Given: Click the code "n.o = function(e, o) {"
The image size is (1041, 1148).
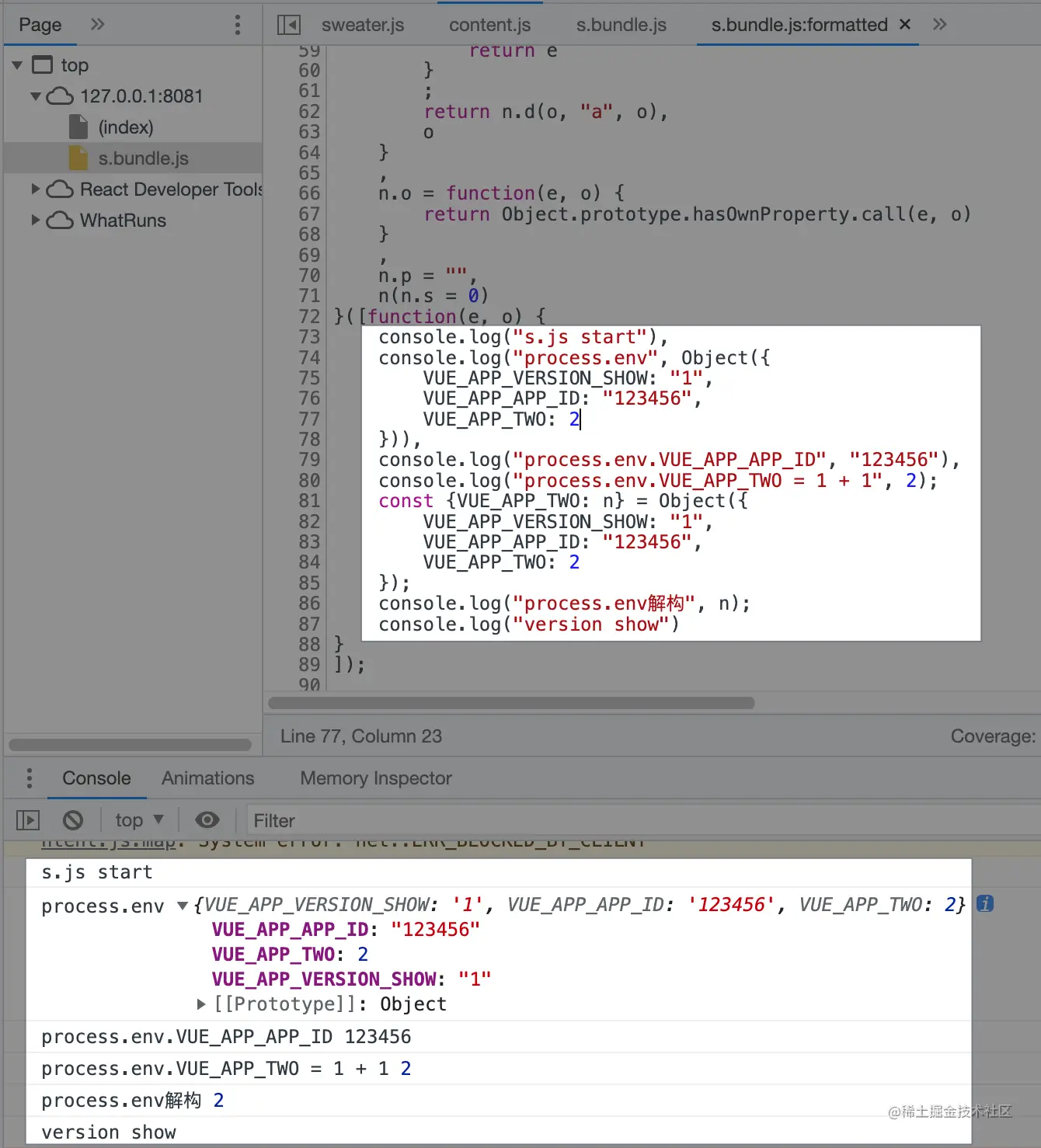Looking at the screenshot, I should click(502, 193).
